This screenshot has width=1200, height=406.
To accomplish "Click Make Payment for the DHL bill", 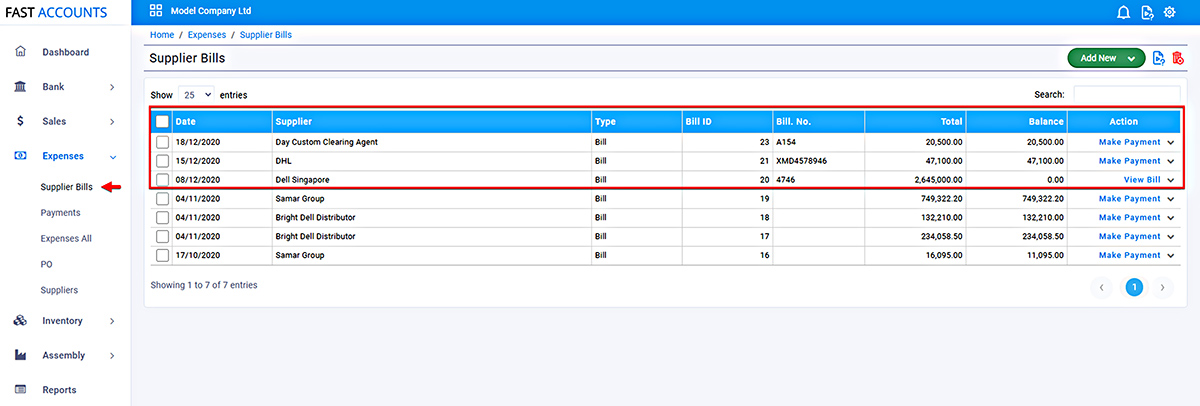I will [1129, 161].
